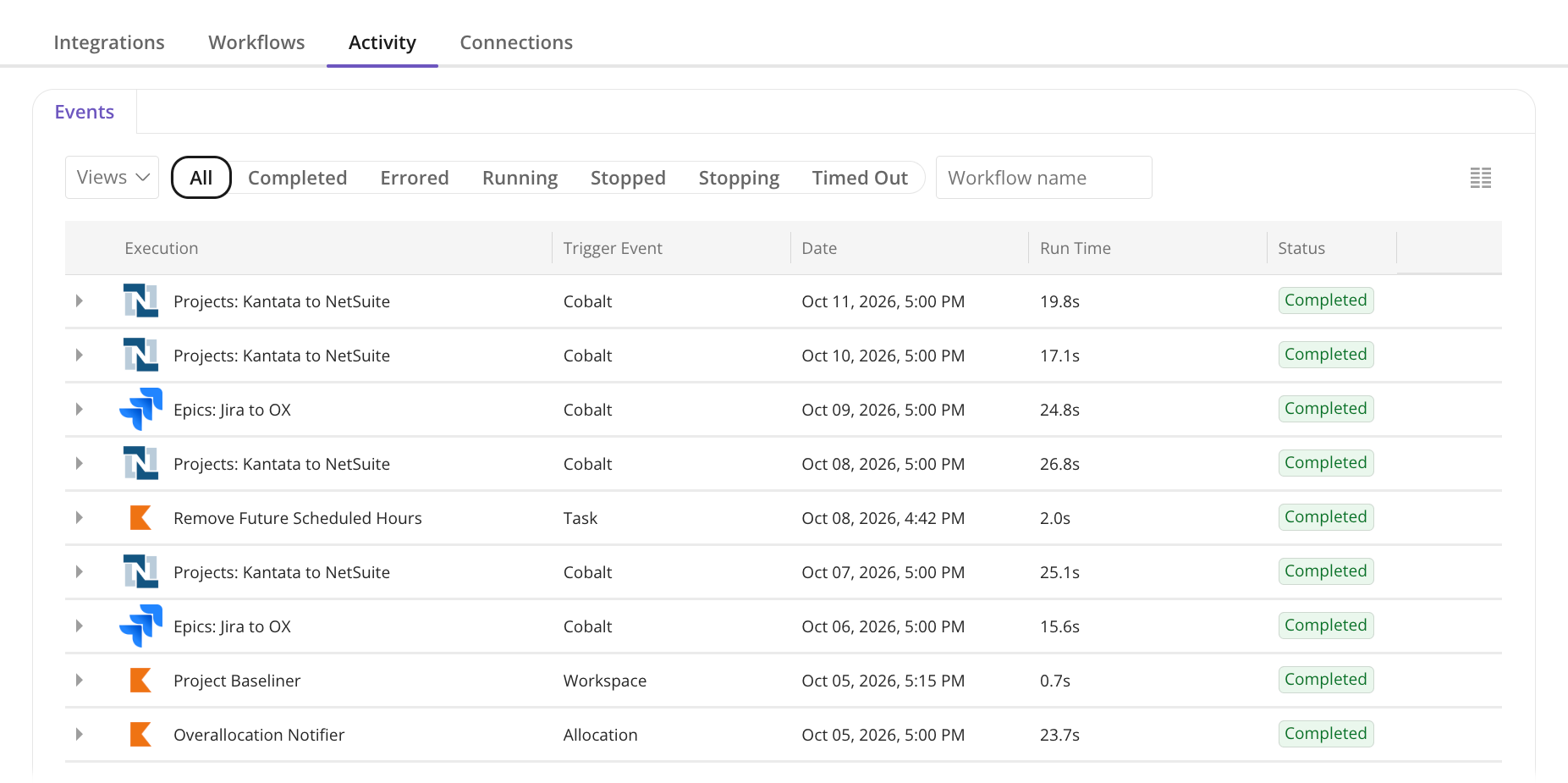Expand the Oct 10 Projects: Kantata to NetSuite row
This screenshot has width=1568, height=783.
click(x=79, y=356)
